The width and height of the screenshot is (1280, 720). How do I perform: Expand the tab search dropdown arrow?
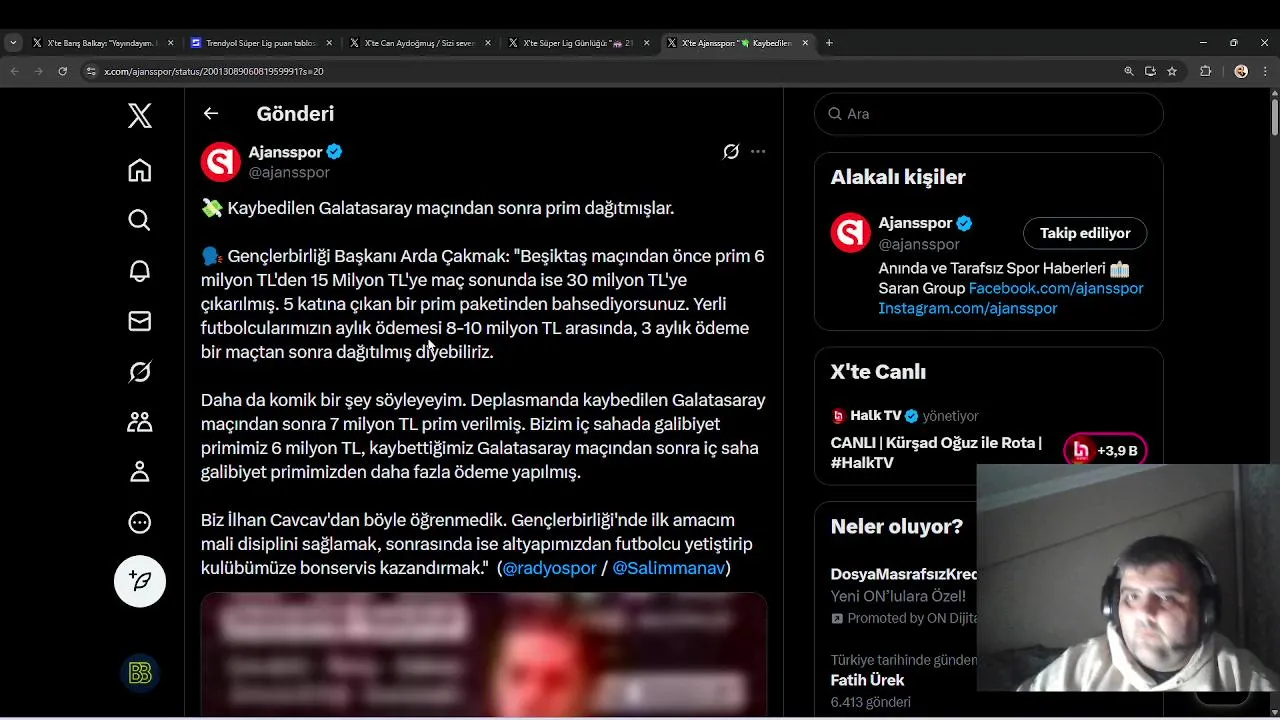(13, 43)
